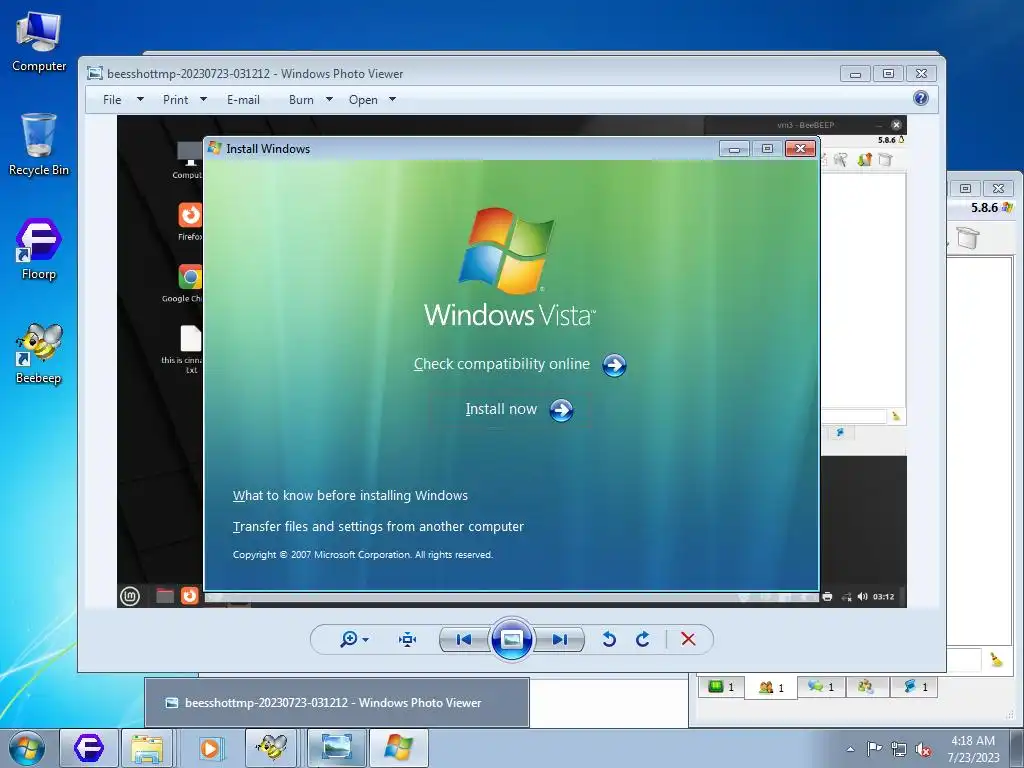Screen dimensions: 1024x768
Task: Click the Show desktop strip
Action: [x=1017, y=749]
